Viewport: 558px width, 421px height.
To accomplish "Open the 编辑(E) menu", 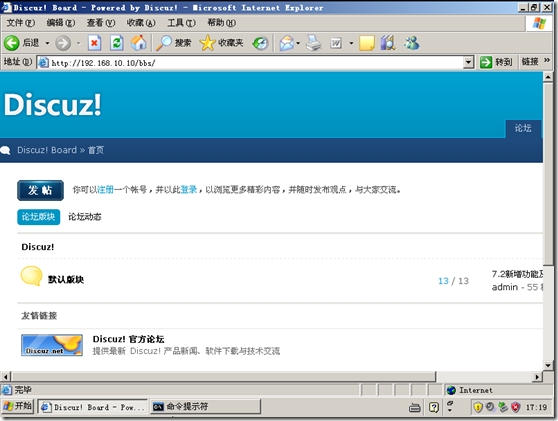I will tap(61, 23).
